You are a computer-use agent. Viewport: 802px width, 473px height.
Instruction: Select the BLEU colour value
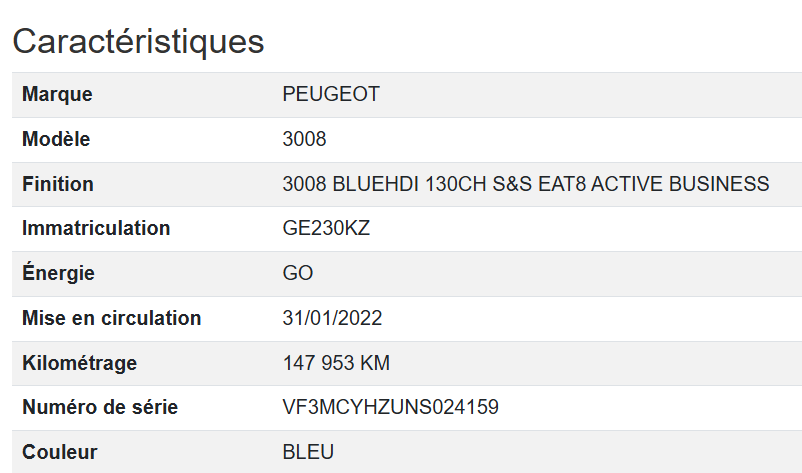[308, 452]
